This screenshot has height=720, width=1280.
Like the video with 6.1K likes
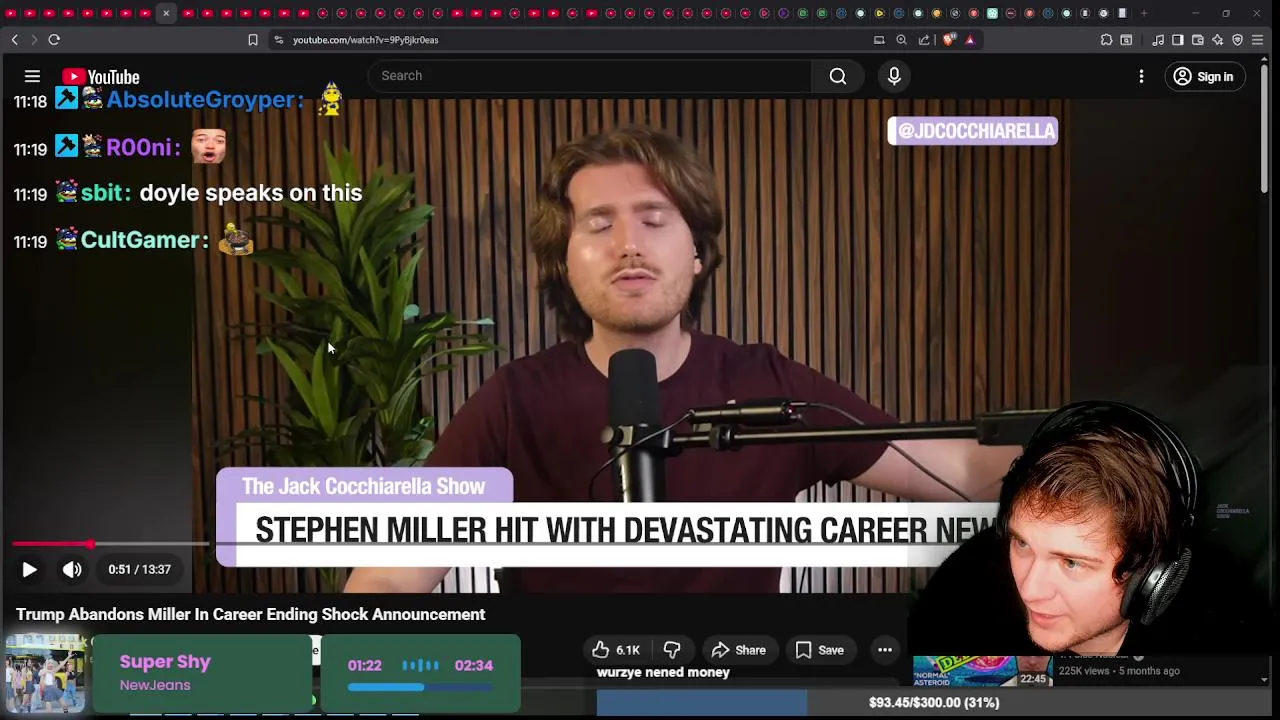[x=616, y=650]
